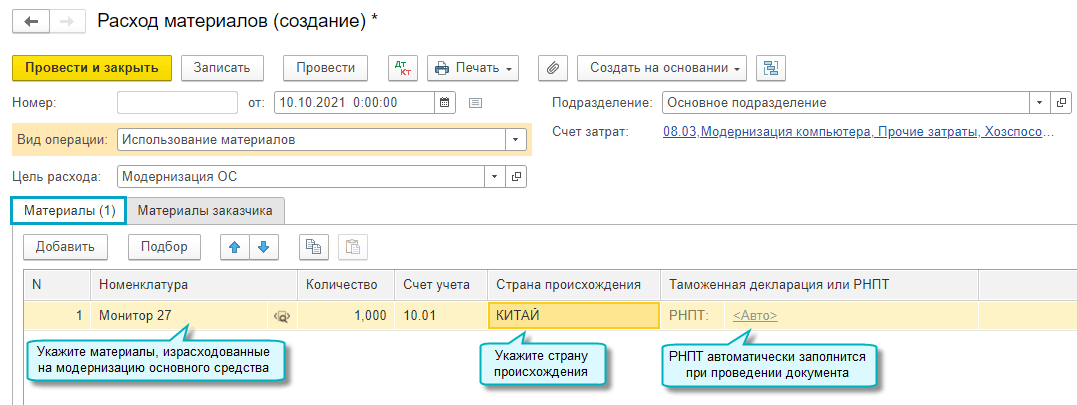Open the date calendar picker

(446, 102)
